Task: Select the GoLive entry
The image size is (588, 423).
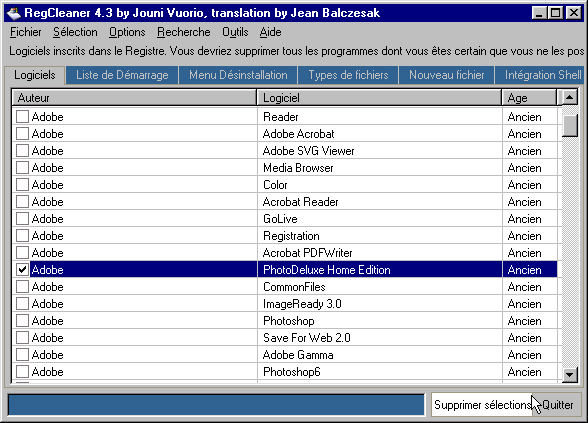Action: pos(280,219)
